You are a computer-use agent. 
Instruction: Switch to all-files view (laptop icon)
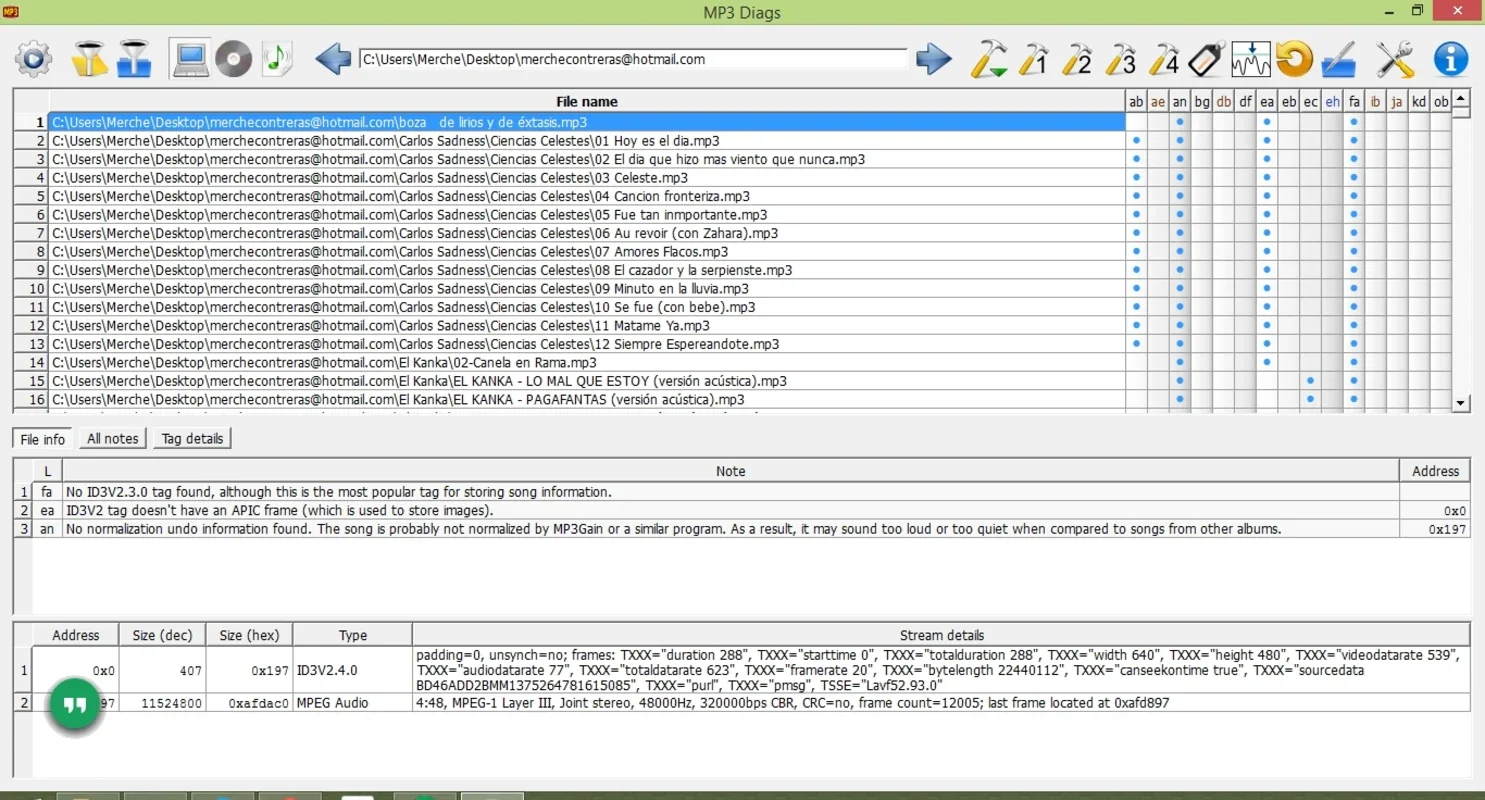pos(191,59)
